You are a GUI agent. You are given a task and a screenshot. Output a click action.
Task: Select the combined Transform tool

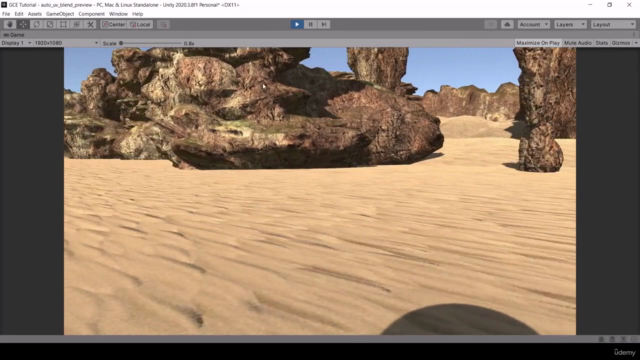tap(77, 24)
